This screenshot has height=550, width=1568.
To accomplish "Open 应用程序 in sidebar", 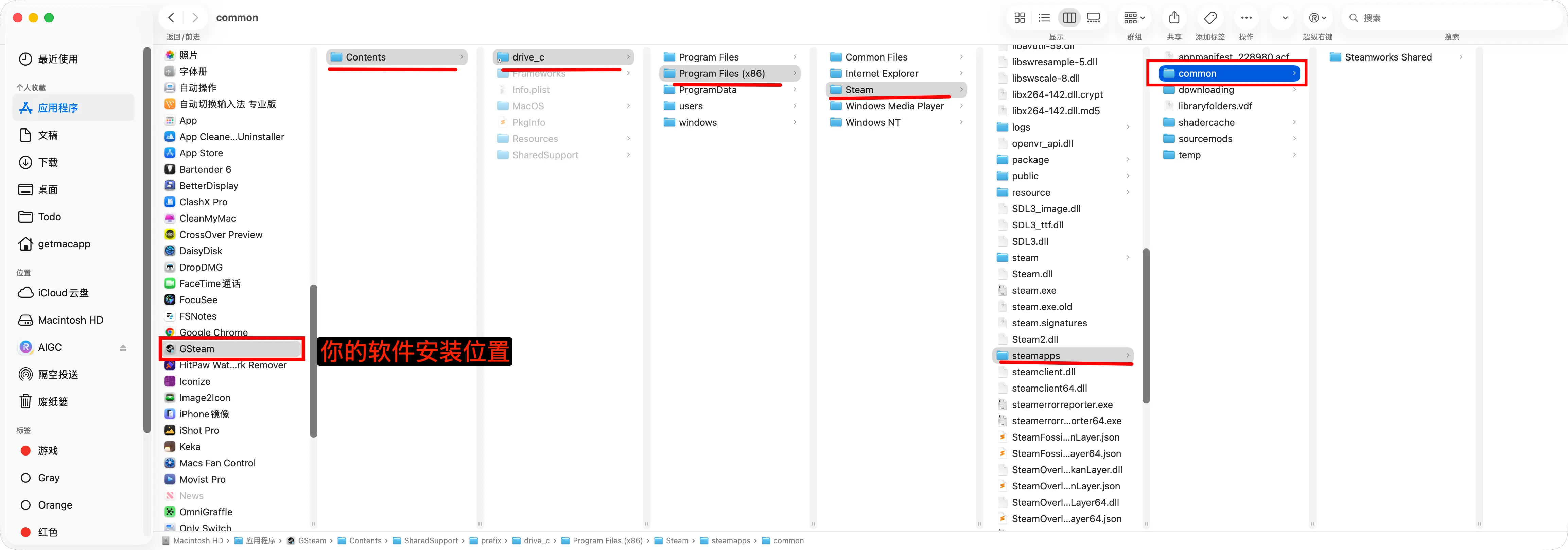I will 58,108.
